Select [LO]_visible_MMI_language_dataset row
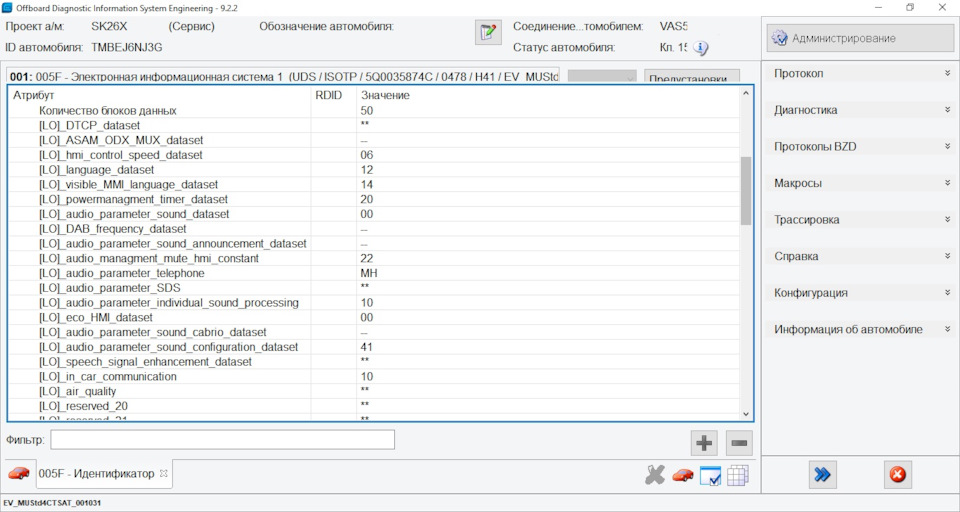960x512 pixels. coord(374,184)
